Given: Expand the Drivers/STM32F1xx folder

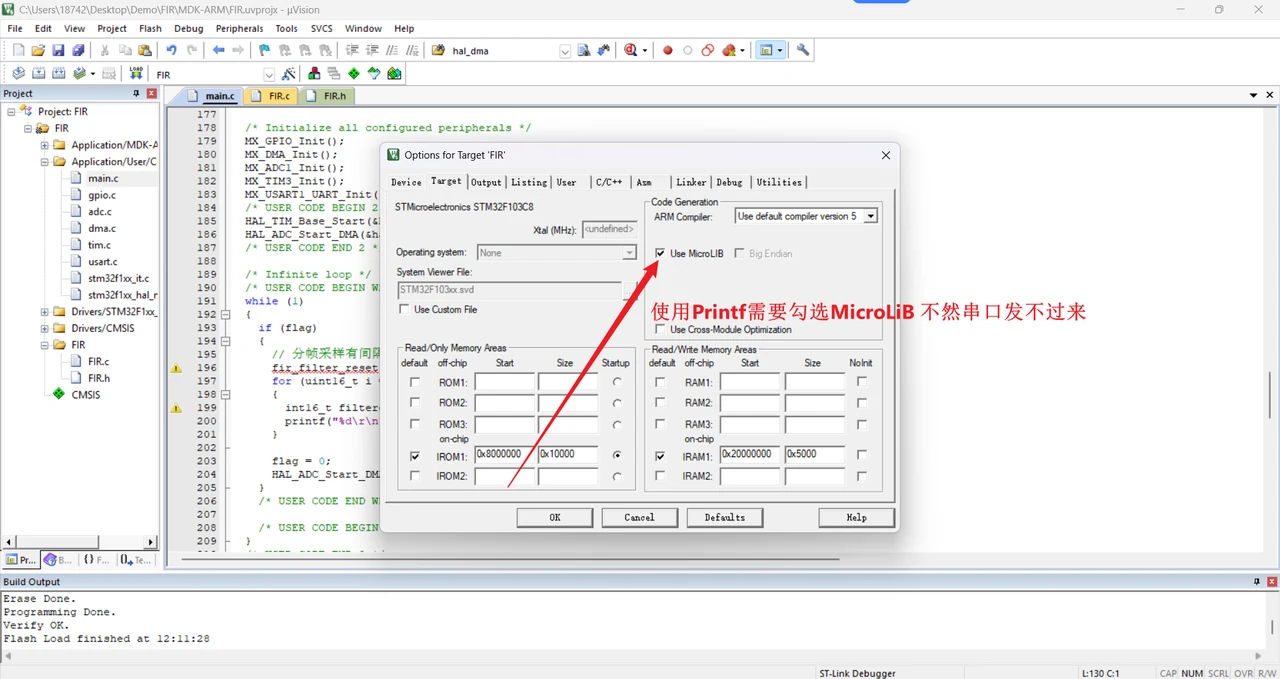Looking at the screenshot, I should [44, 312].
